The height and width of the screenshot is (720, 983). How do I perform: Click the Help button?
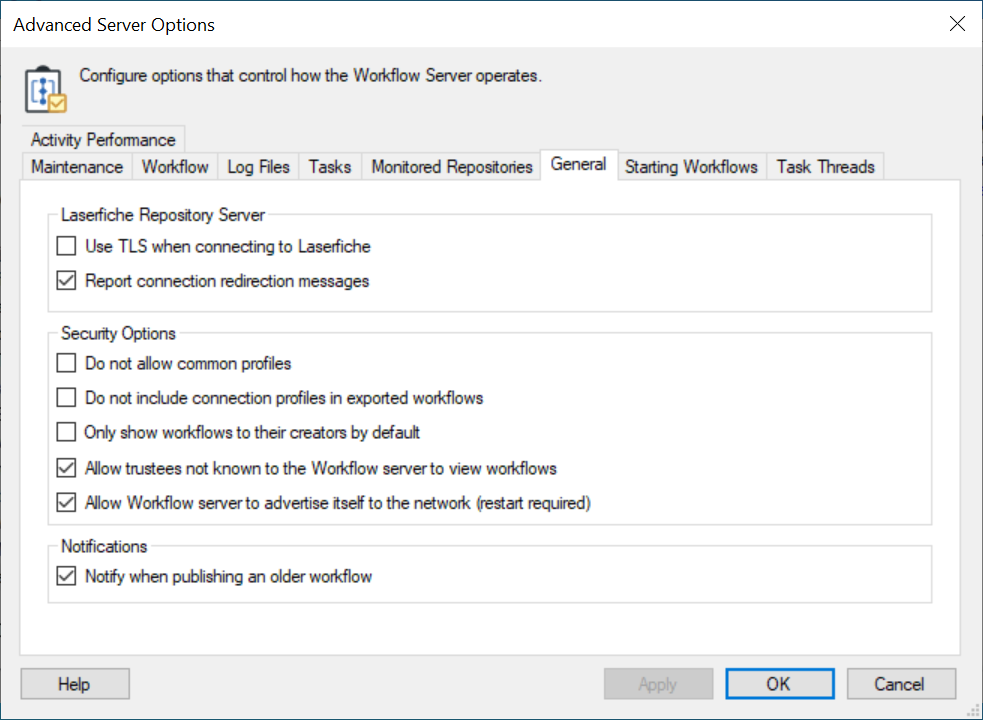point(74,684)
